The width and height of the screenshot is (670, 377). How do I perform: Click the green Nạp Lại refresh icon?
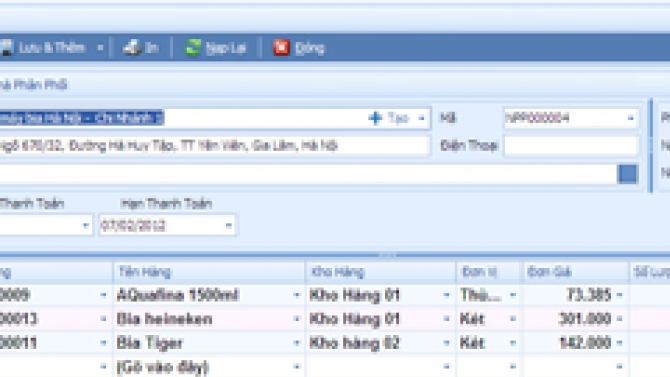[x=193, y=47]
